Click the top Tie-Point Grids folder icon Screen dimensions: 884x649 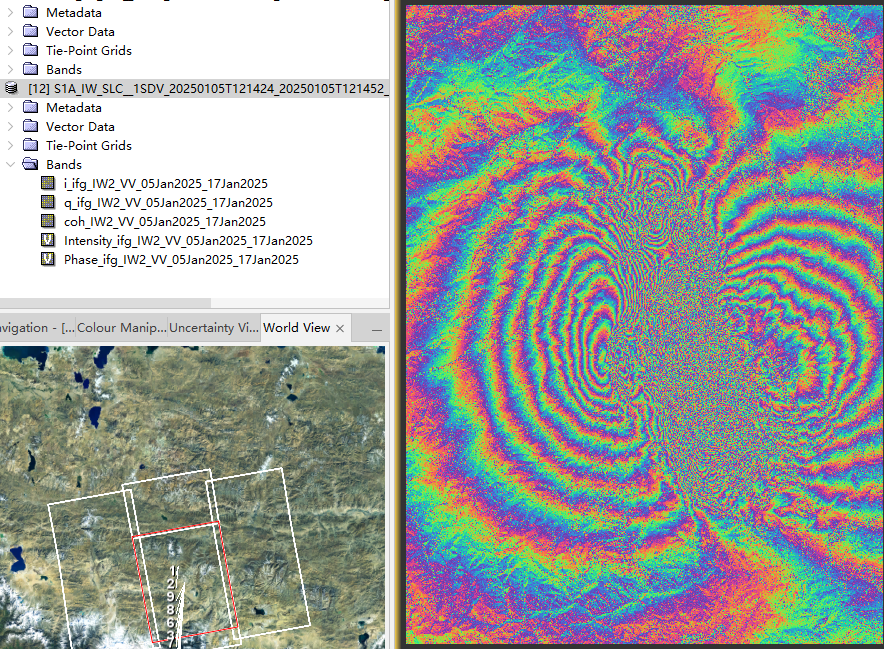click(30, 50)
